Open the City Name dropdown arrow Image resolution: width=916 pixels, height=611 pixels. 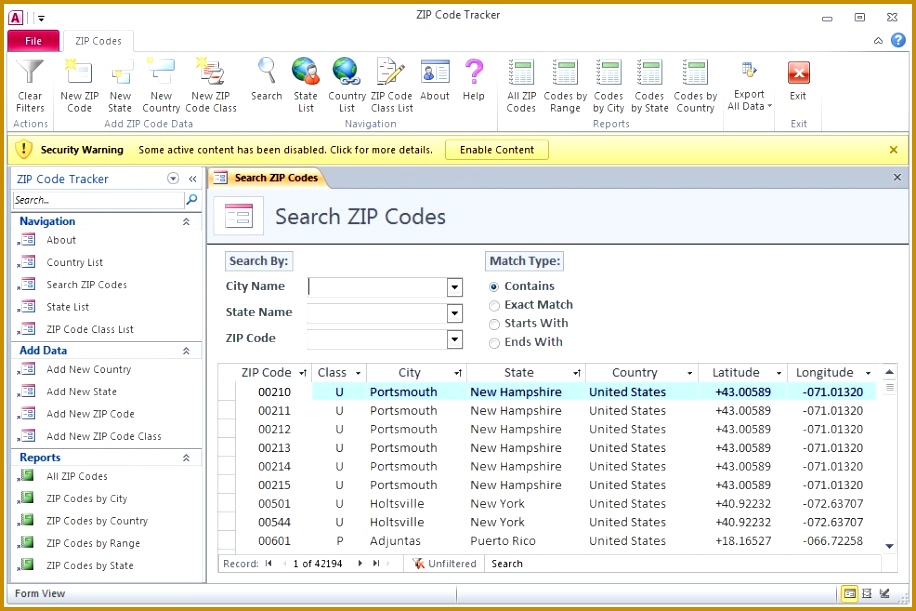click(x=454, y=287)
